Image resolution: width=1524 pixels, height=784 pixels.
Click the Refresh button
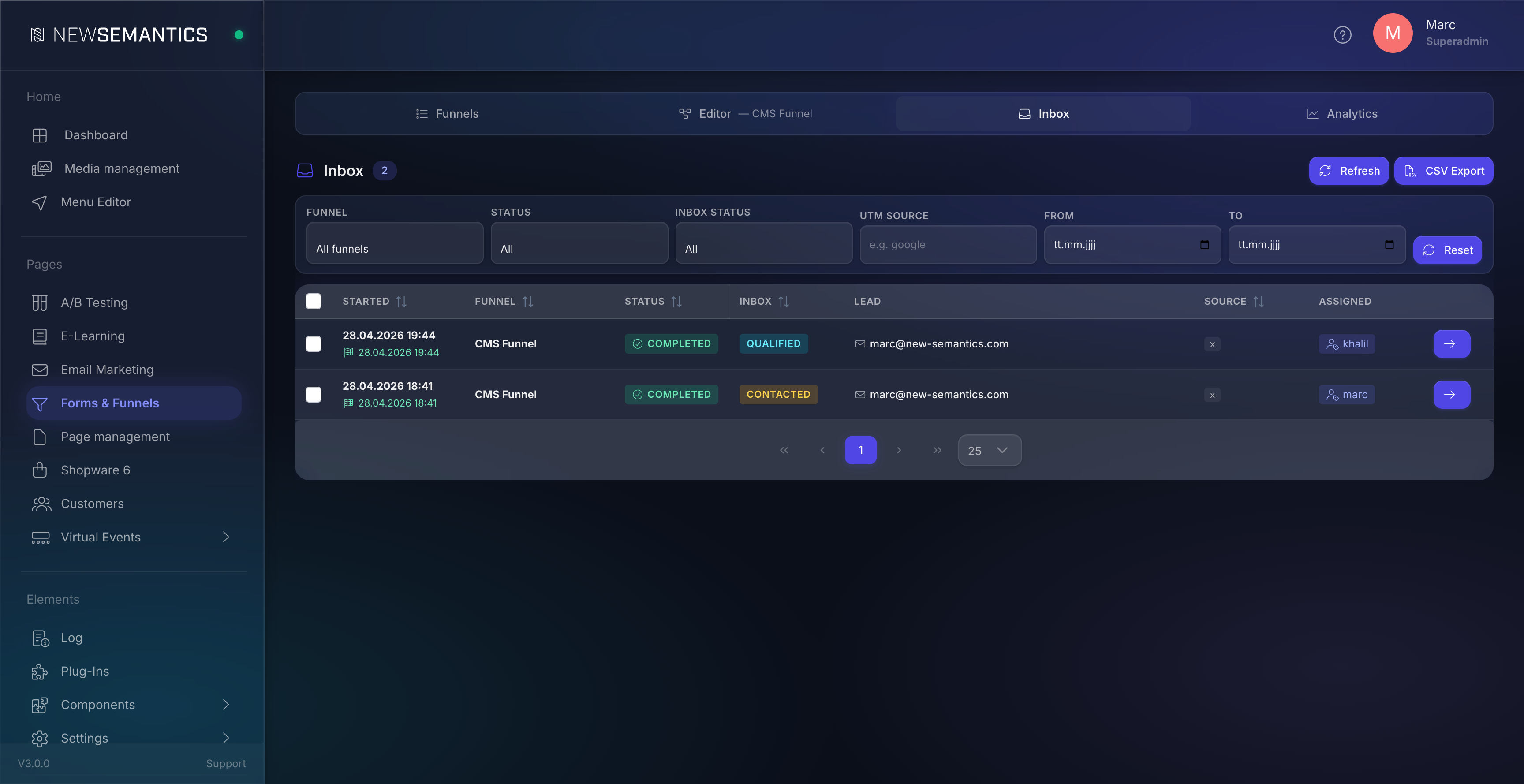[1348, 171]
